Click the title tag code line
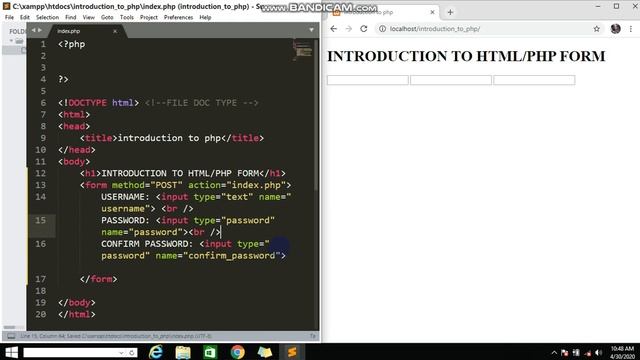 coord(172,138)
